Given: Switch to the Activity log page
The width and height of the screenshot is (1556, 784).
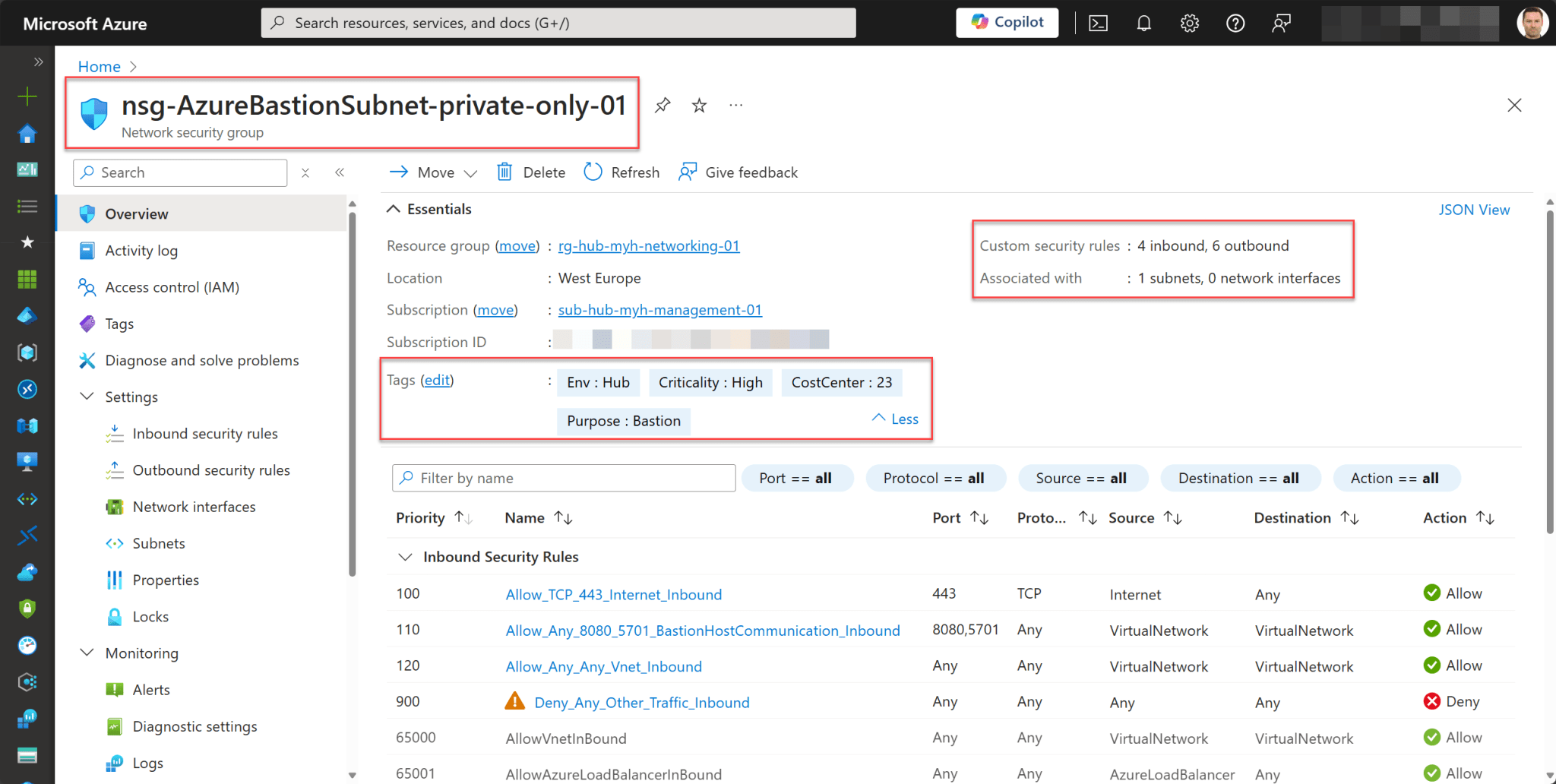Looking at the screenshot, I should tap(141, 250).
